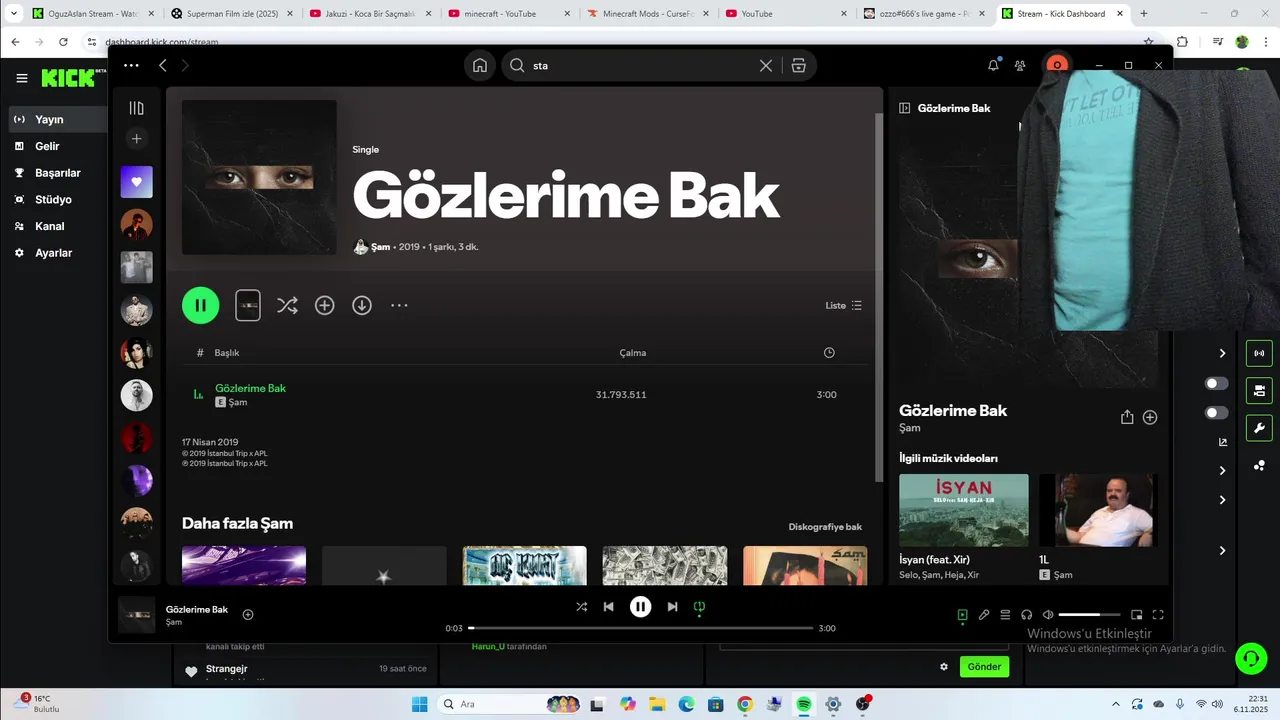Open the miniplayer

click(x=1137, y=615)
